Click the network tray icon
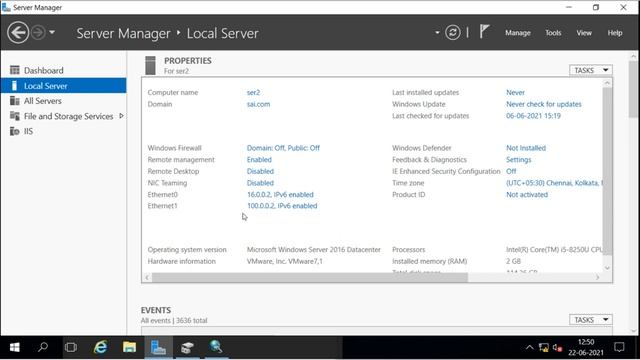Image resolution: width=640 pixels, height=360 pixels. (544, 347)
